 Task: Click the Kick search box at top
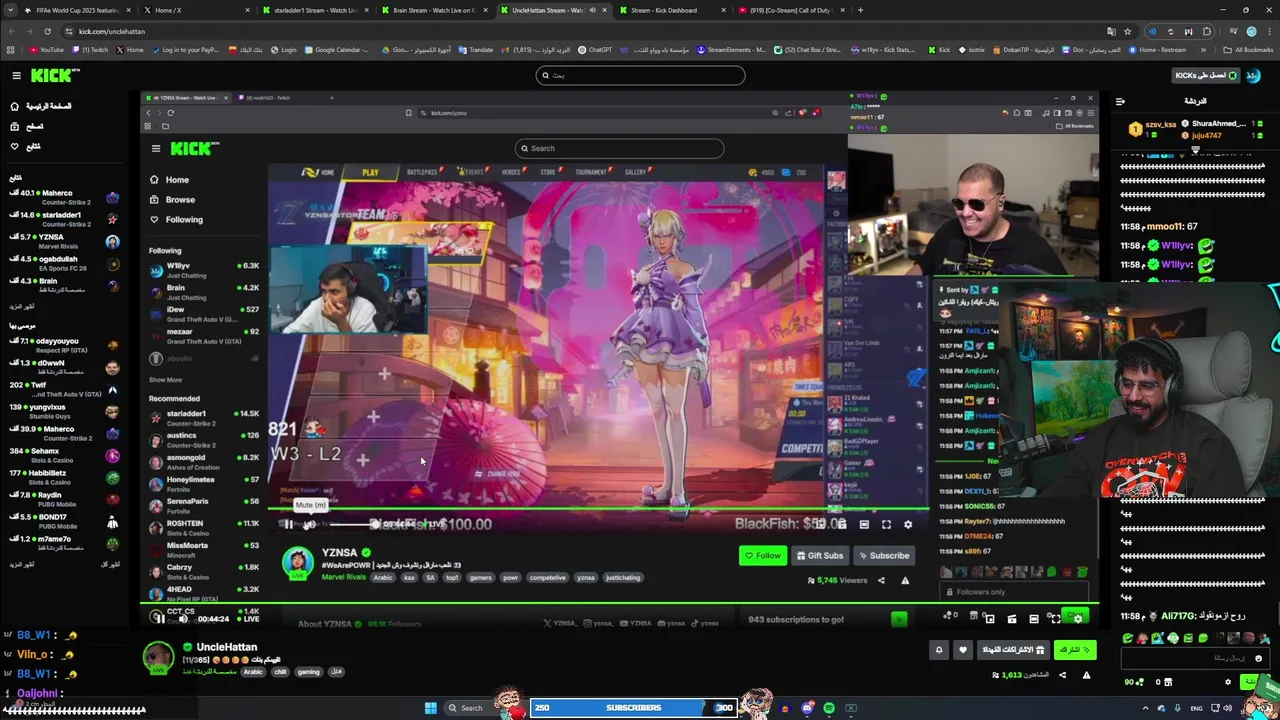tap(640, 75)
